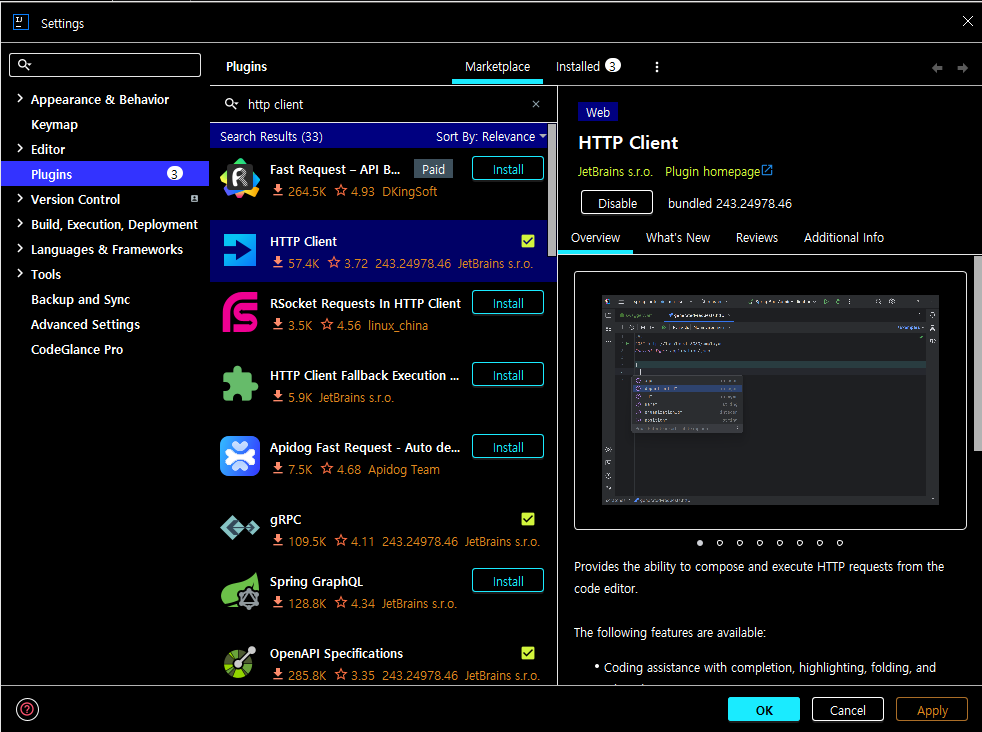982x732 pixels.
Task: Select CodeGlance Pro settings
Action: pyautogui.click(x=77, y=349)
